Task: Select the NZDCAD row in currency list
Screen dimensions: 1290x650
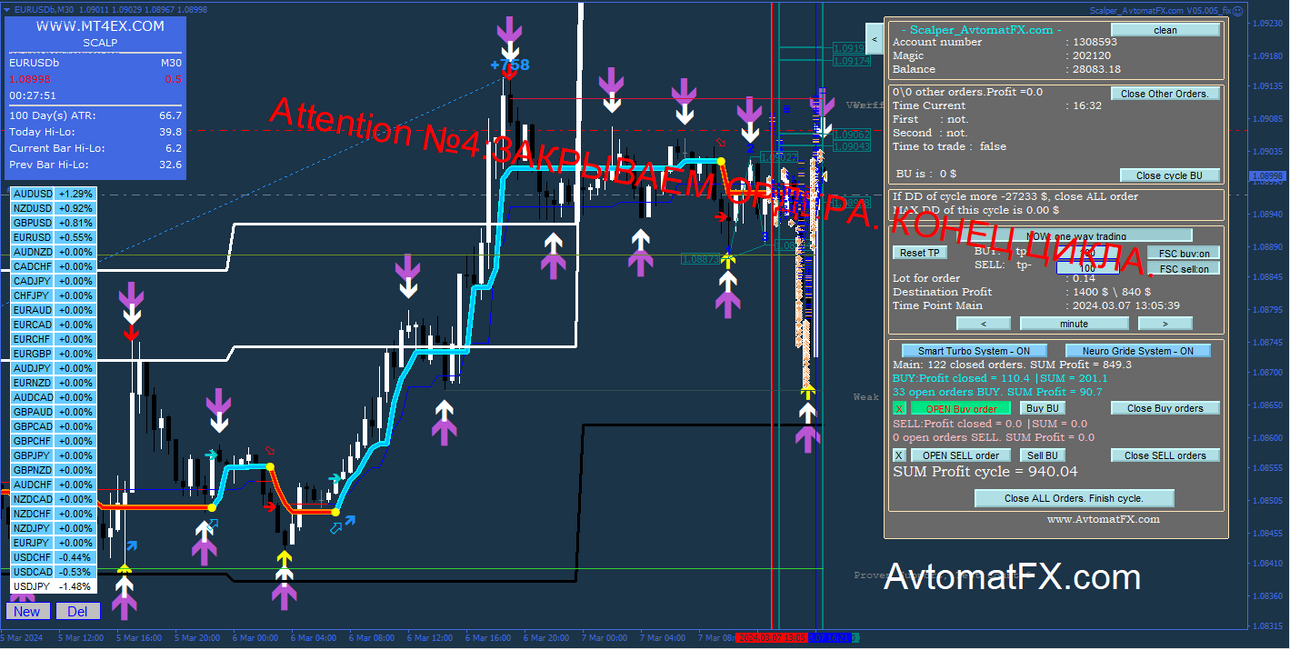Action: coord(53,498)
